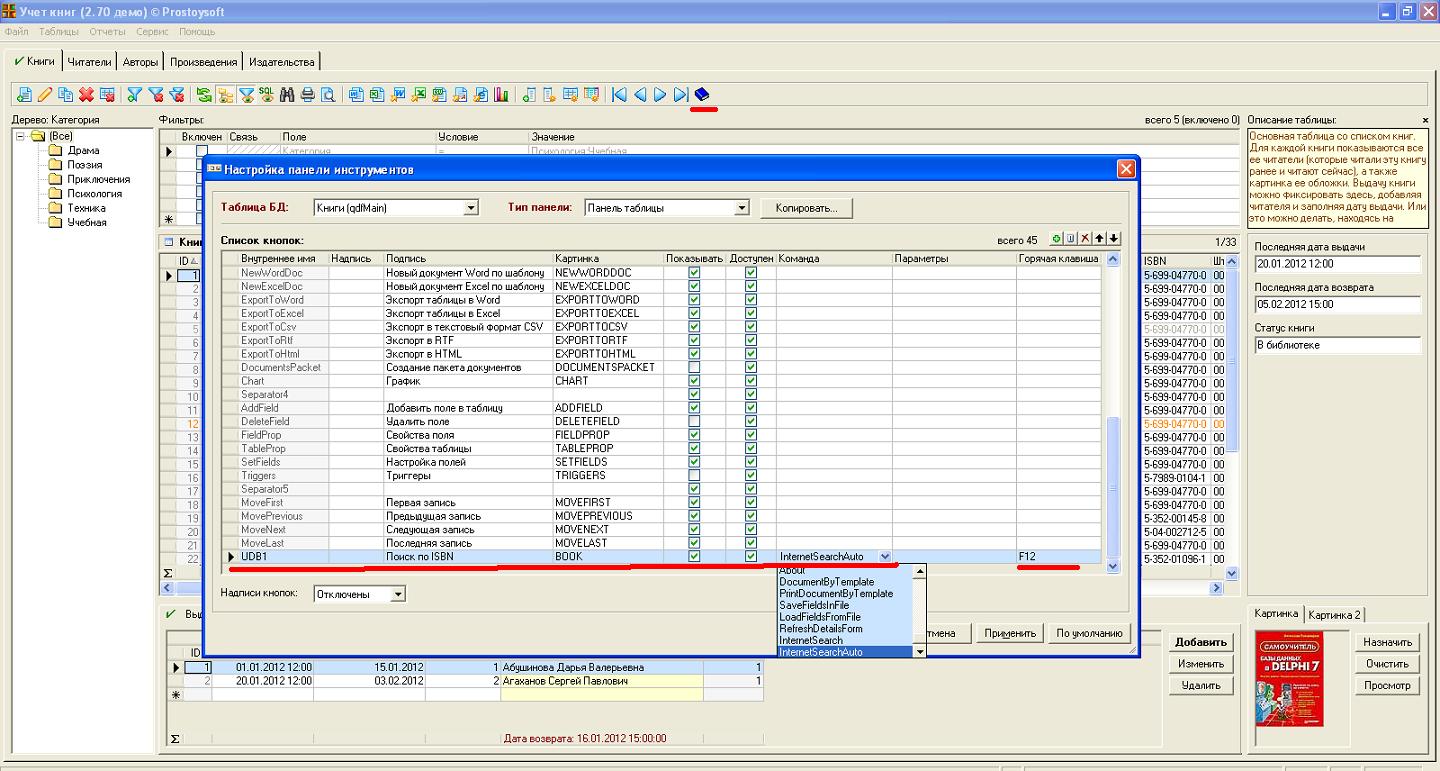Open the Надписи кнопок dropdown
Viewport: 1440px width, 771px height.
(397, 594)
